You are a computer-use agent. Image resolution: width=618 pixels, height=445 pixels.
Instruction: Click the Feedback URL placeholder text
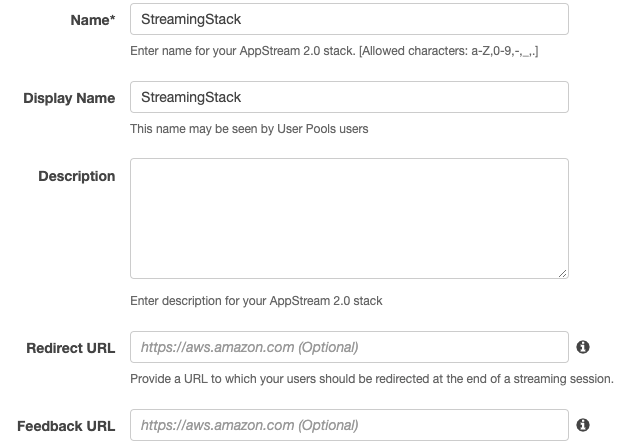click(x=249, y=425)
